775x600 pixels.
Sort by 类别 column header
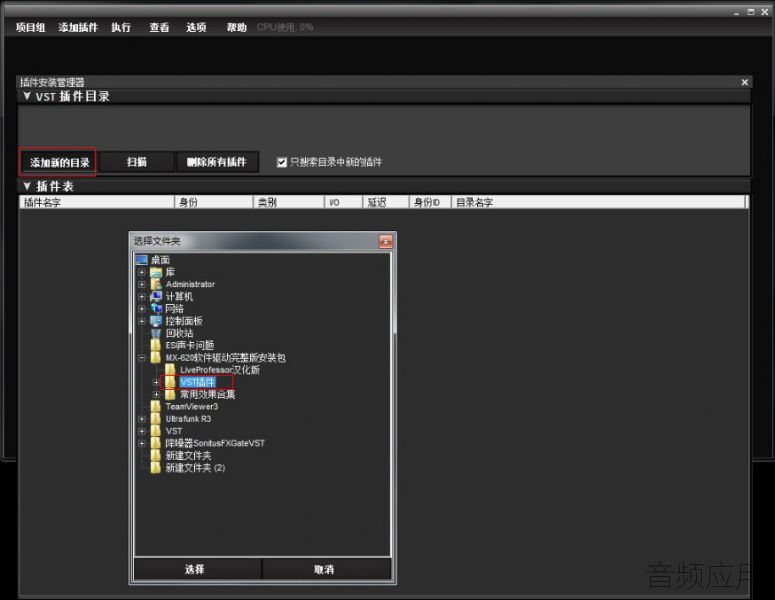(x=289, y=202)
